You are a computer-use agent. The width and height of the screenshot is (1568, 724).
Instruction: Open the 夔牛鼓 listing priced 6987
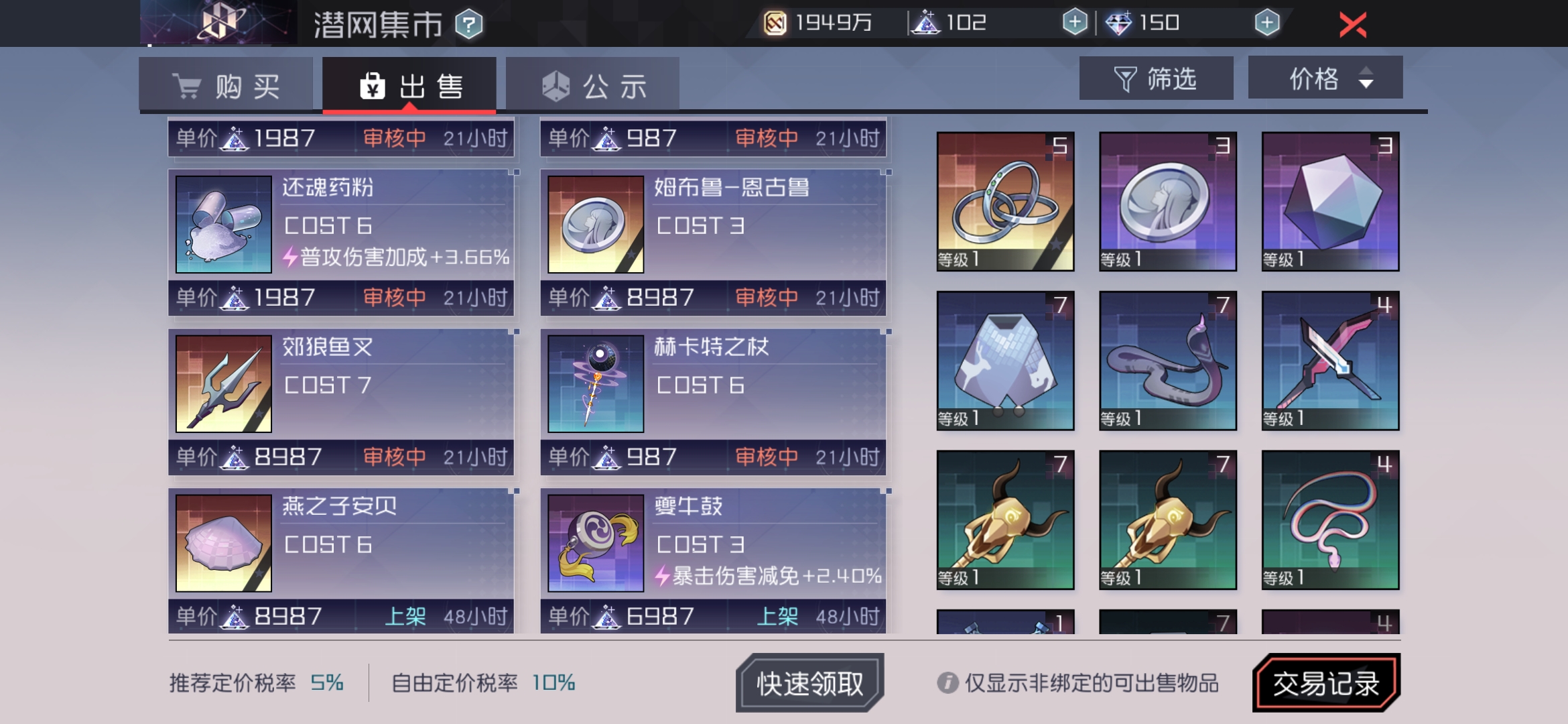714,561
